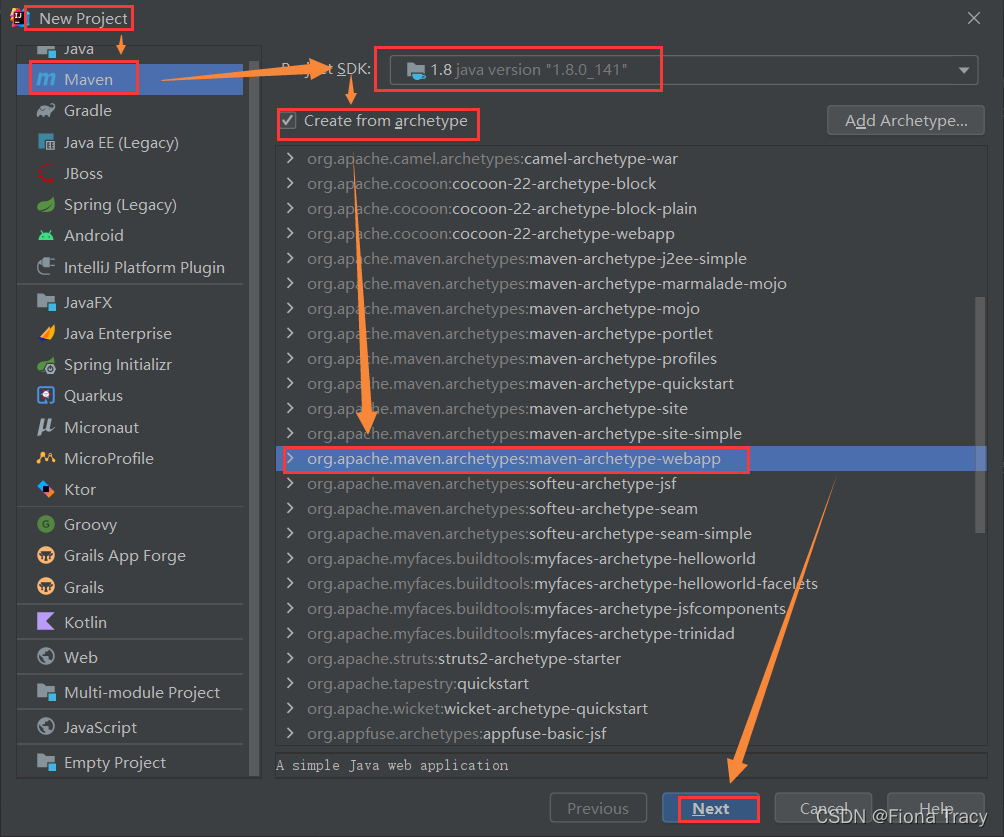Expand maven-archetype-j2ee-simple node

[290, 258]
